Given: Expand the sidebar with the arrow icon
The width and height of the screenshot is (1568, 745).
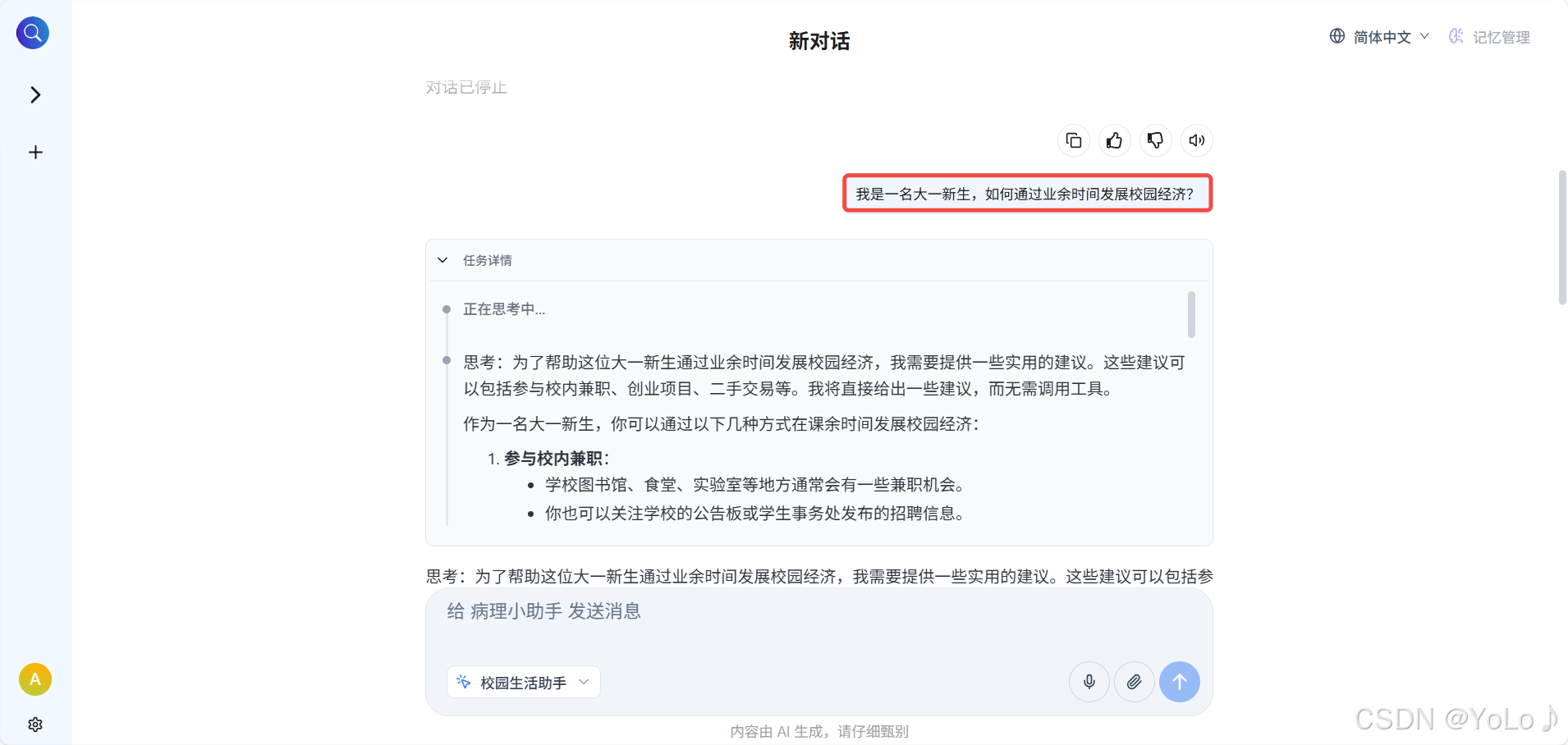Looking at the screenshot, I should [35, 95].
